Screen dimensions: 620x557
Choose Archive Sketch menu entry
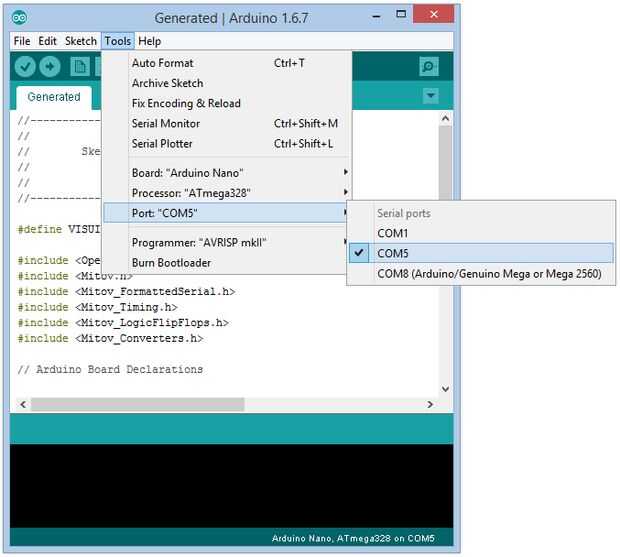point(226,83)
